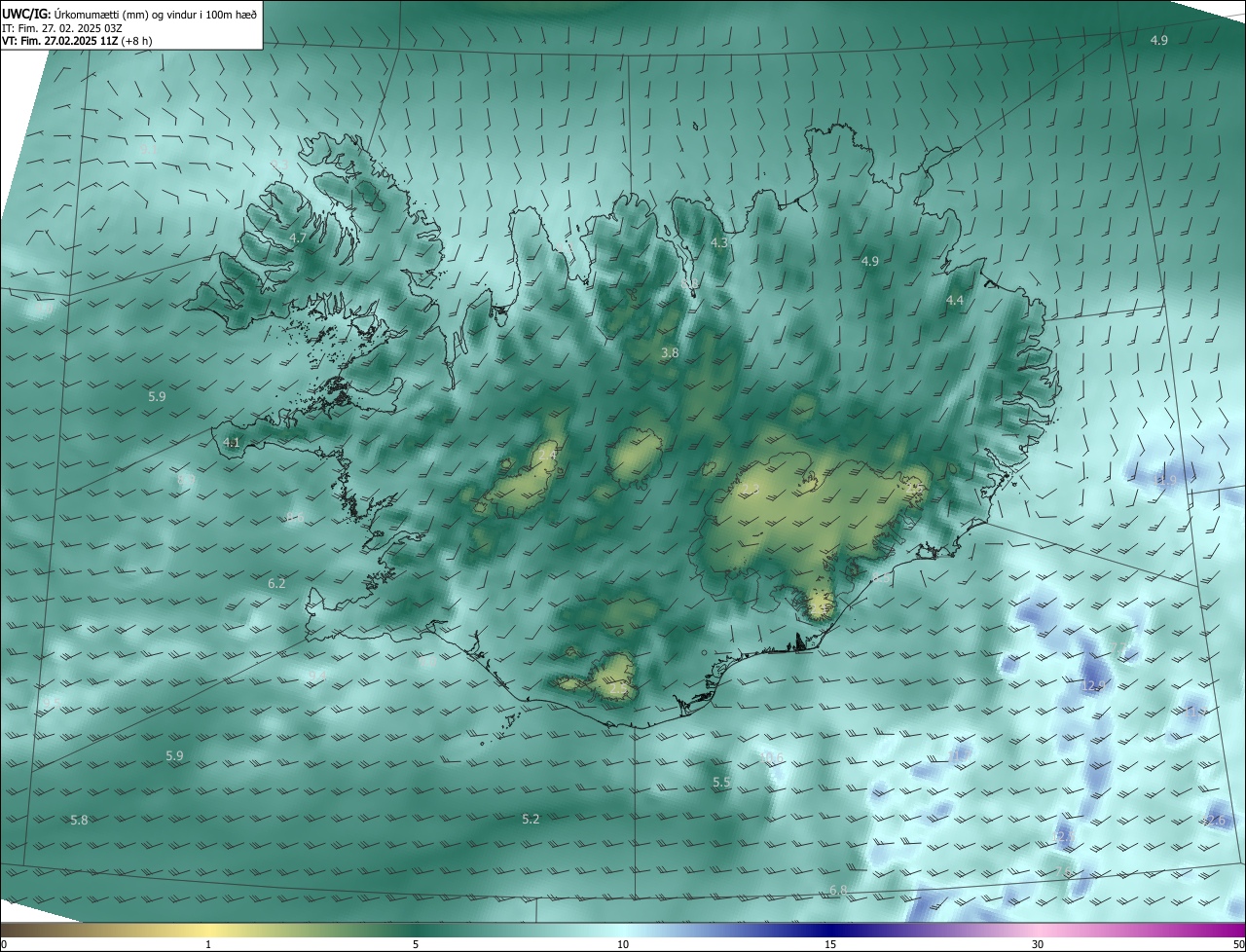Click the title "Úrkomumætti (mm) og vindur í 100m hæð"
The image size is (1246, 952).
click(154, 14)
